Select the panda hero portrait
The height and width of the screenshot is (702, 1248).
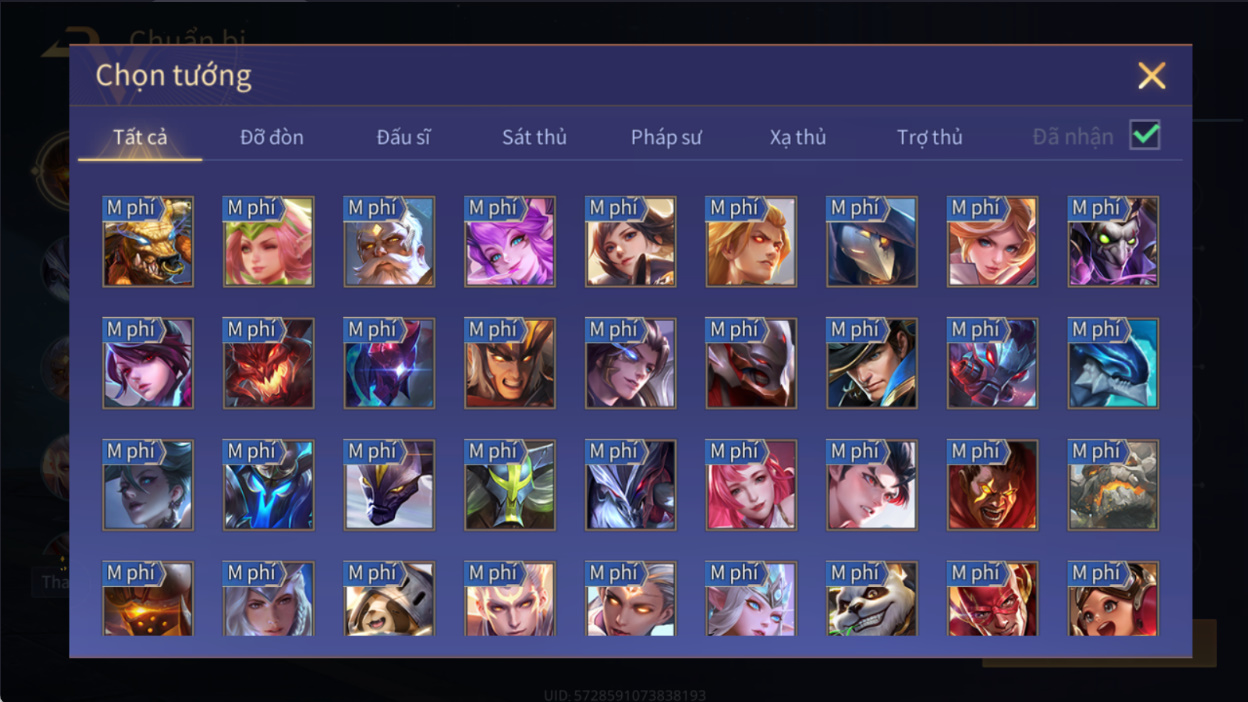(872, 598)
